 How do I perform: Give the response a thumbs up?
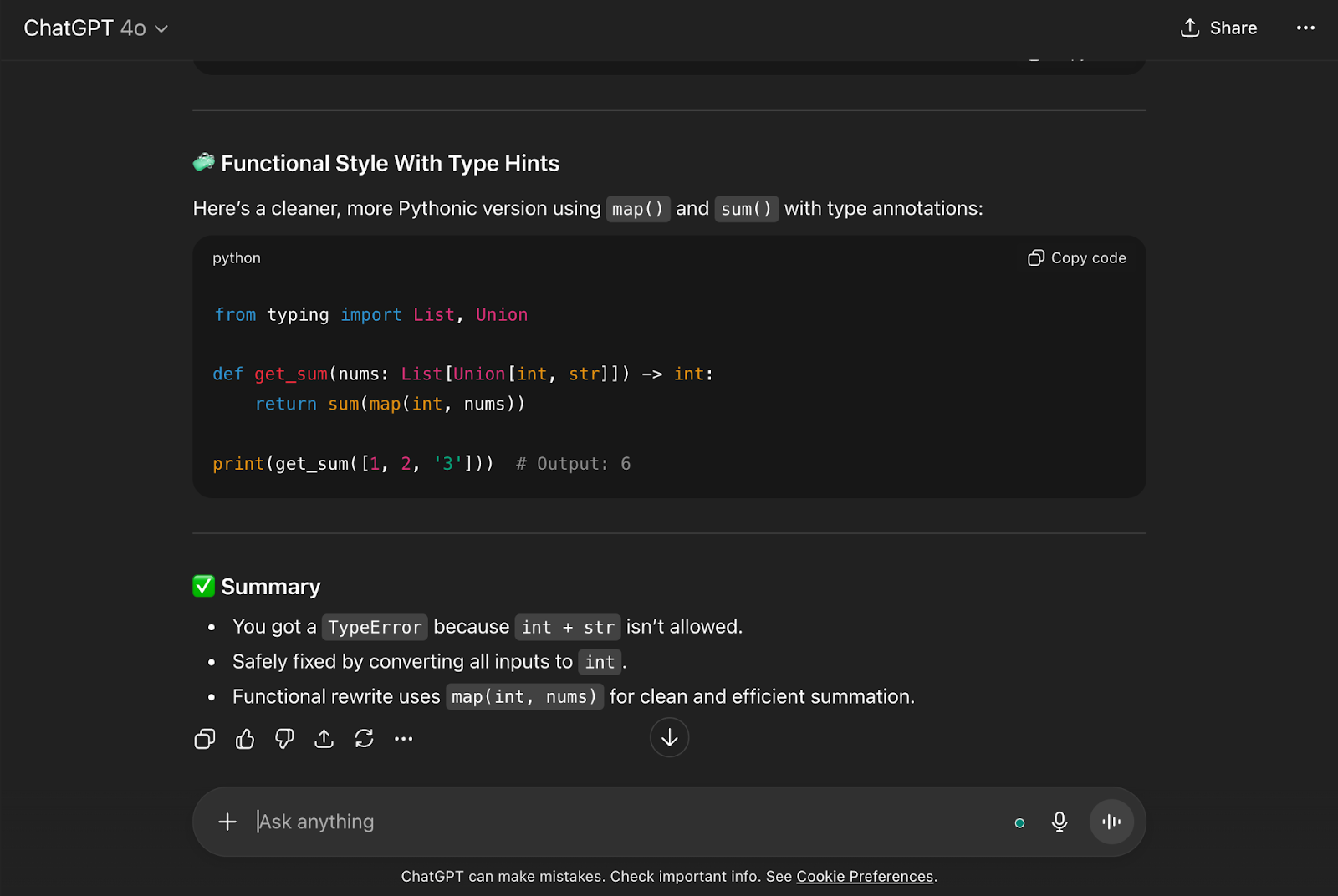[245, 739]
